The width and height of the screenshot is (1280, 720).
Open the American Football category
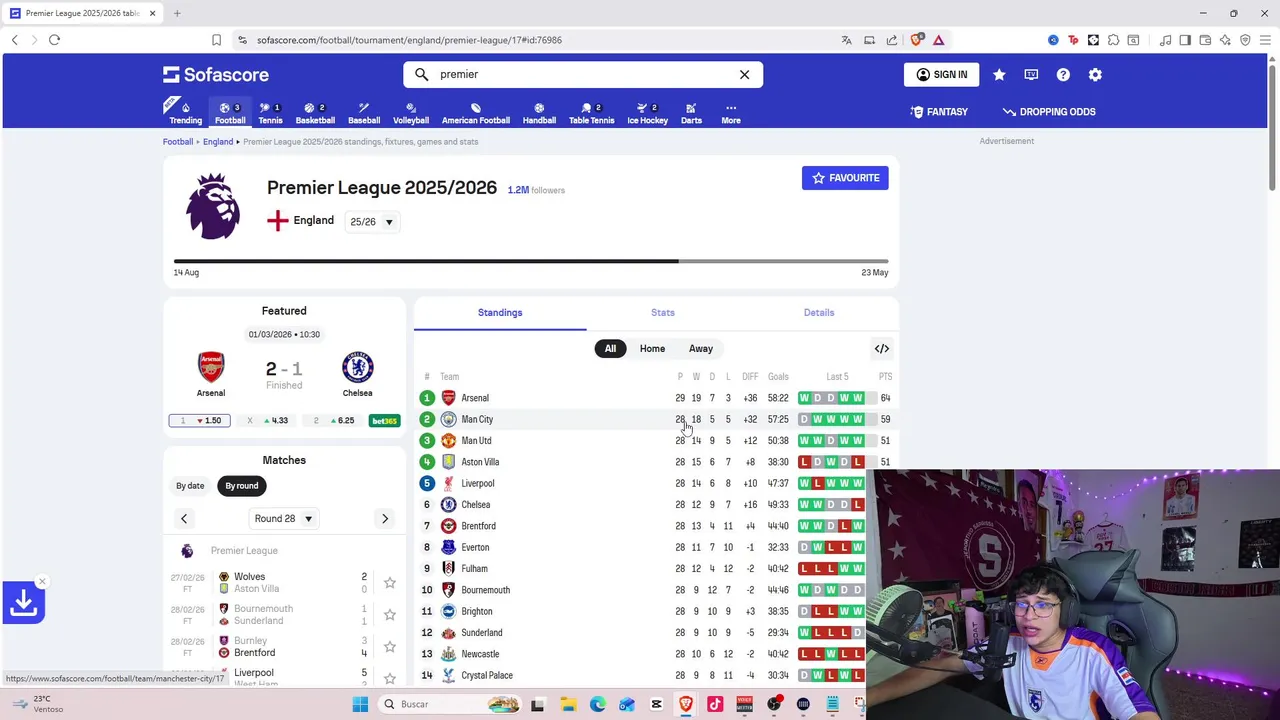click(476, 113)
